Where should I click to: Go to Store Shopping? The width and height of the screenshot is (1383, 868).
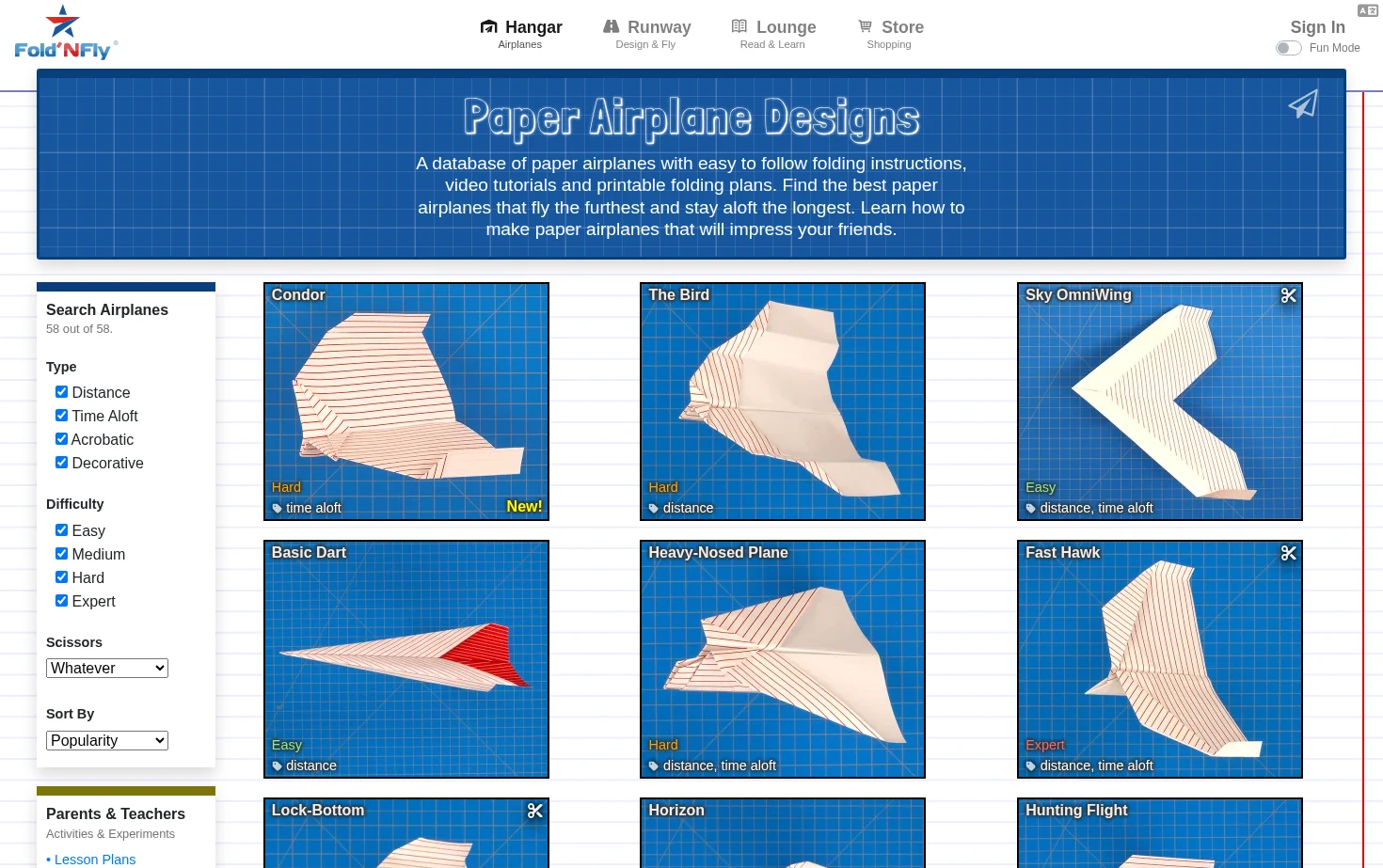[890, 34]
